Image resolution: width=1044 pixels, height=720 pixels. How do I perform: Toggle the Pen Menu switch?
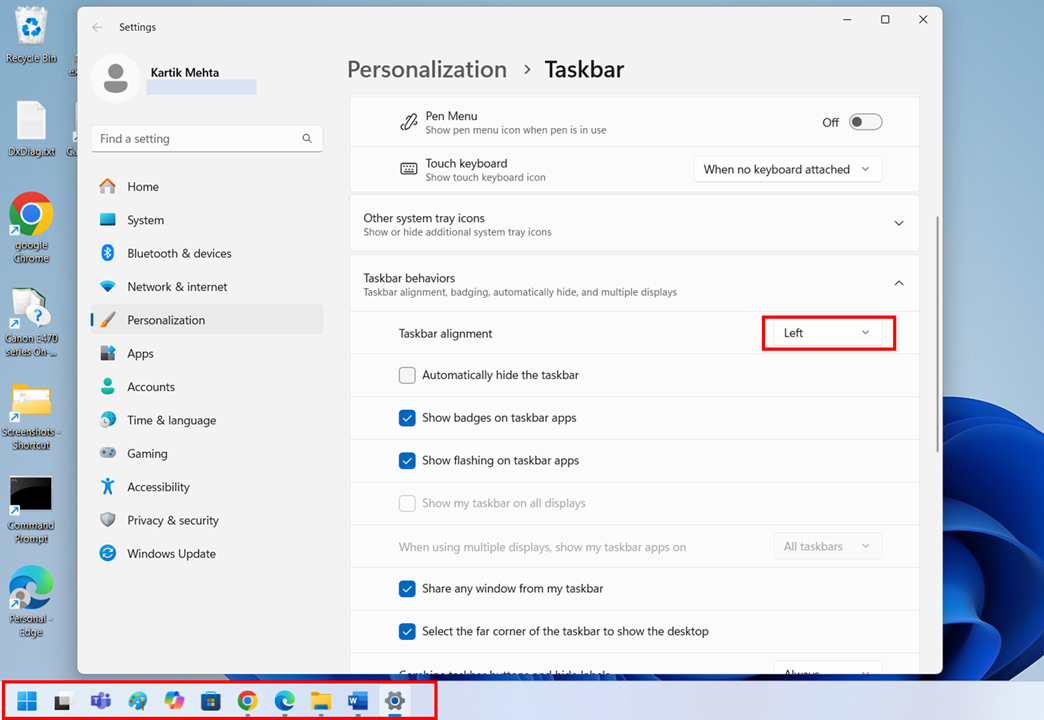(866, 122)
